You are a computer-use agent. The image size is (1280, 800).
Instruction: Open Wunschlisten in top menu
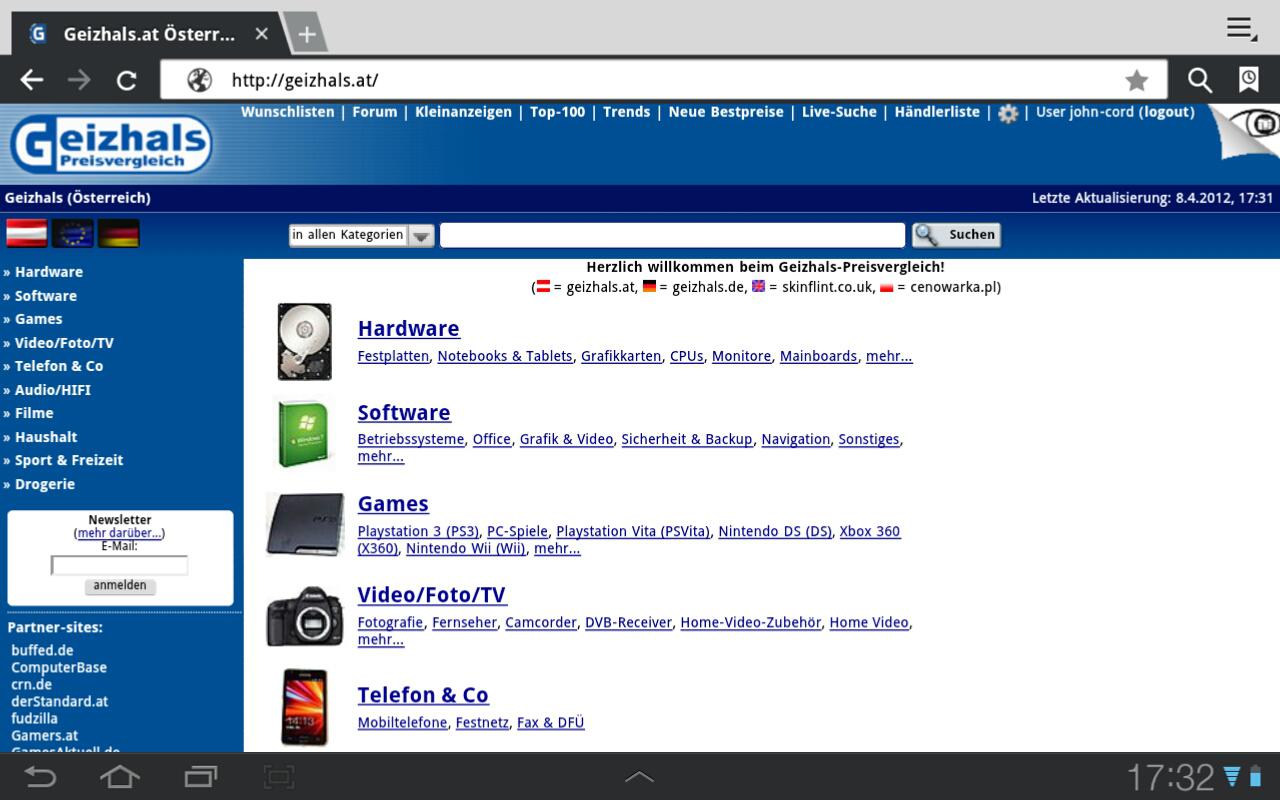(x=288, y=112)
